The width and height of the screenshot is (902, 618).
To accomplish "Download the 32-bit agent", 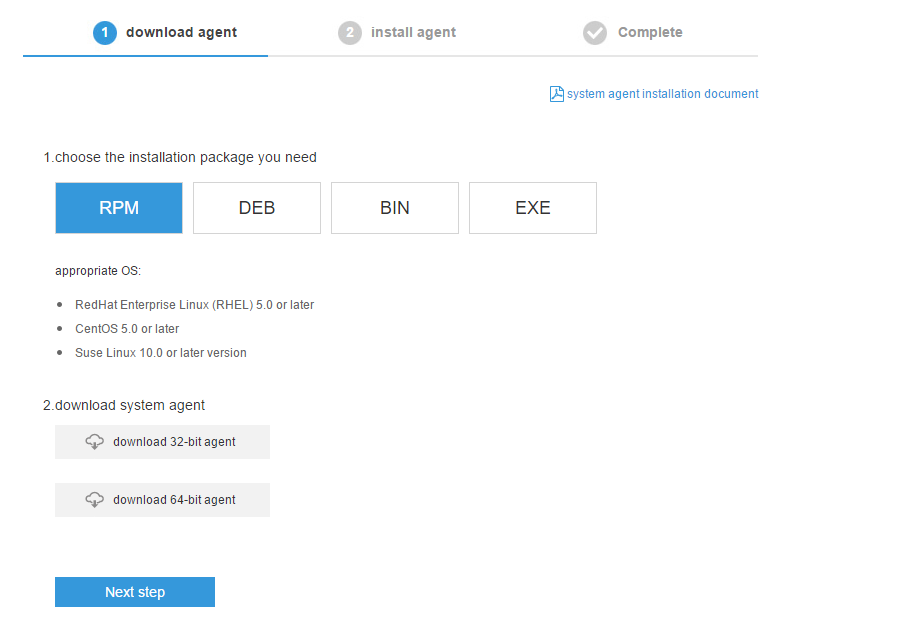I will pos(173,442).
